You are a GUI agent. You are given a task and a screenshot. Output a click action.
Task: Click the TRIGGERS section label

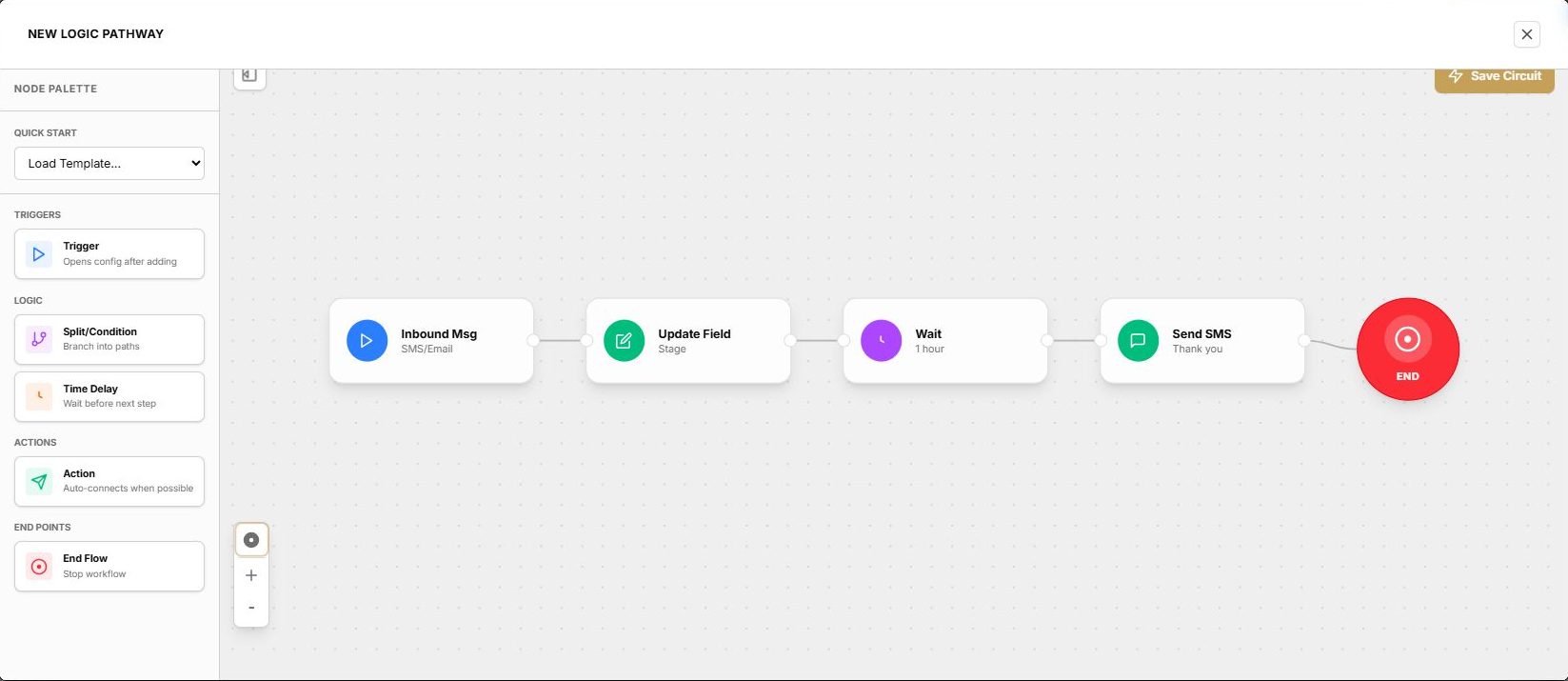[37, 215]
